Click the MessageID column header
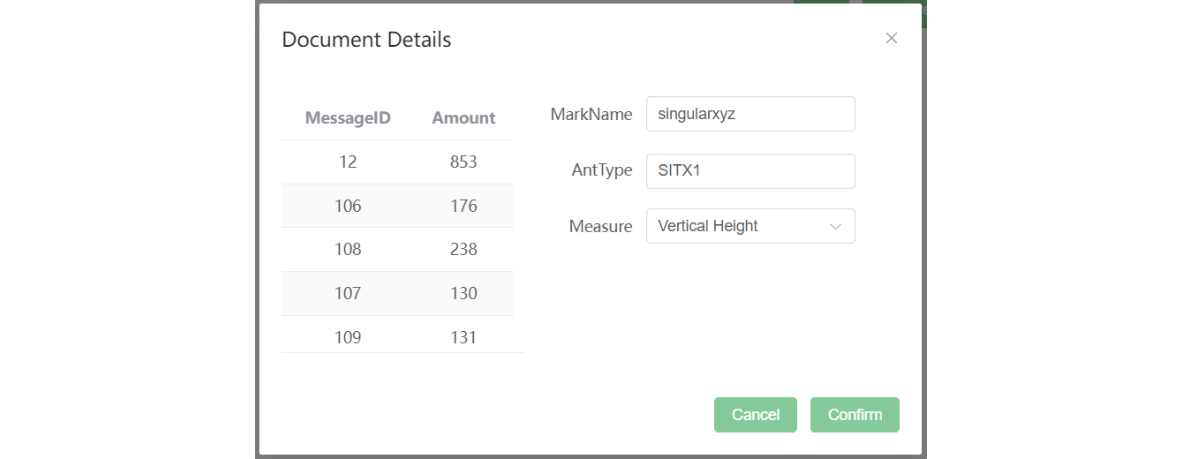Image resolution: width=1198 pixels, height=459 pixels. tap(347, 118)
